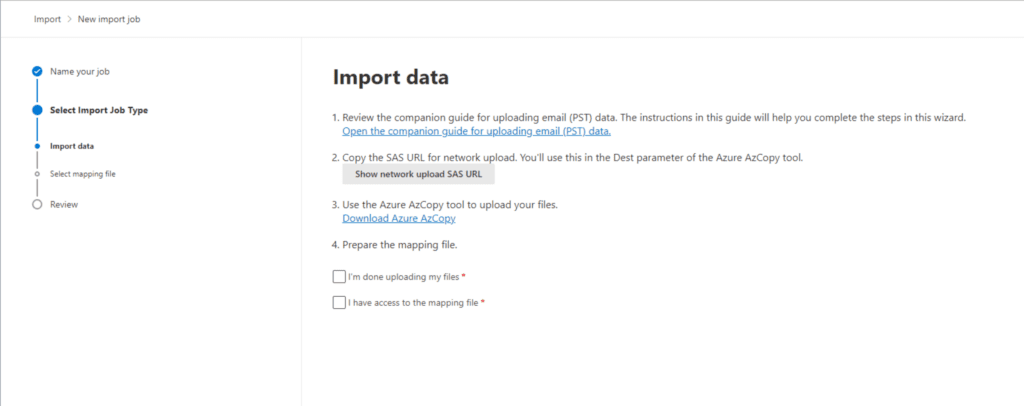Download Azure AzCopy tool
1024x406 pixels.
click(x=399, y=219)
